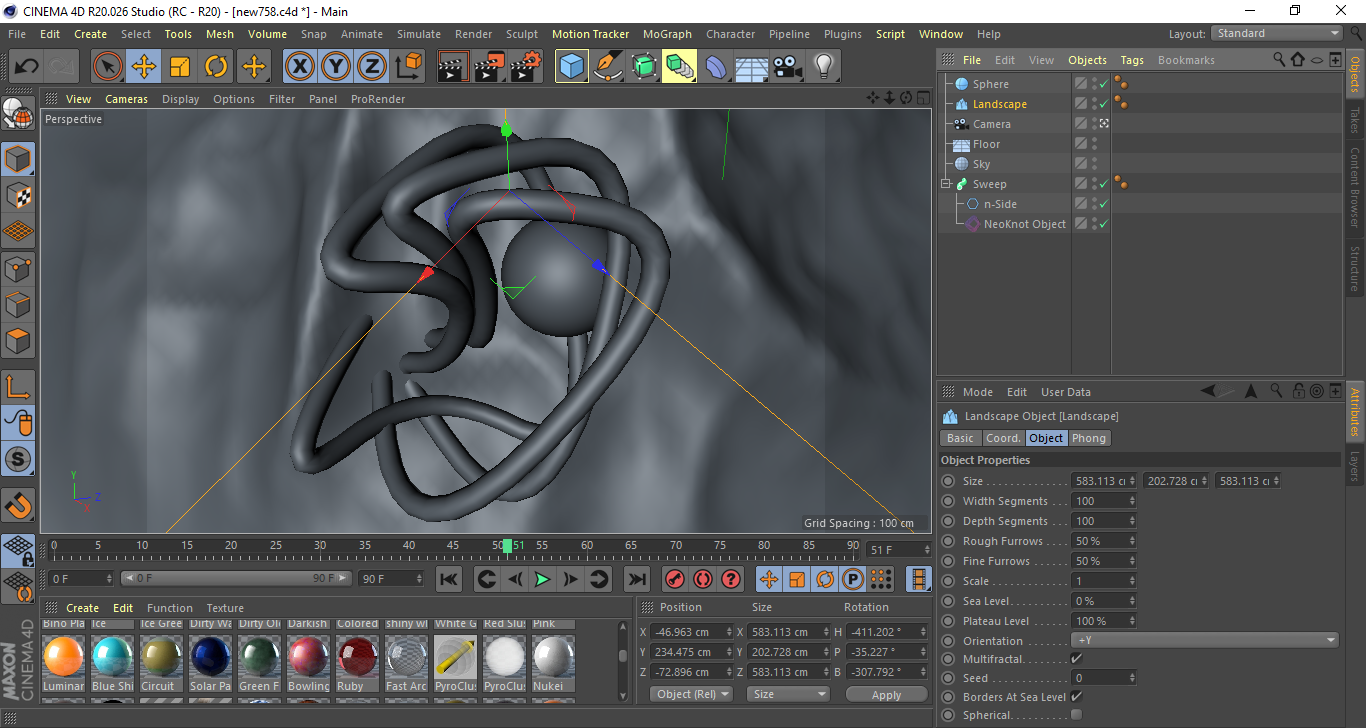Toggle the n-Side object enable checkmark
This screenshot has height=728, width=1366.
coord(1104,204)
